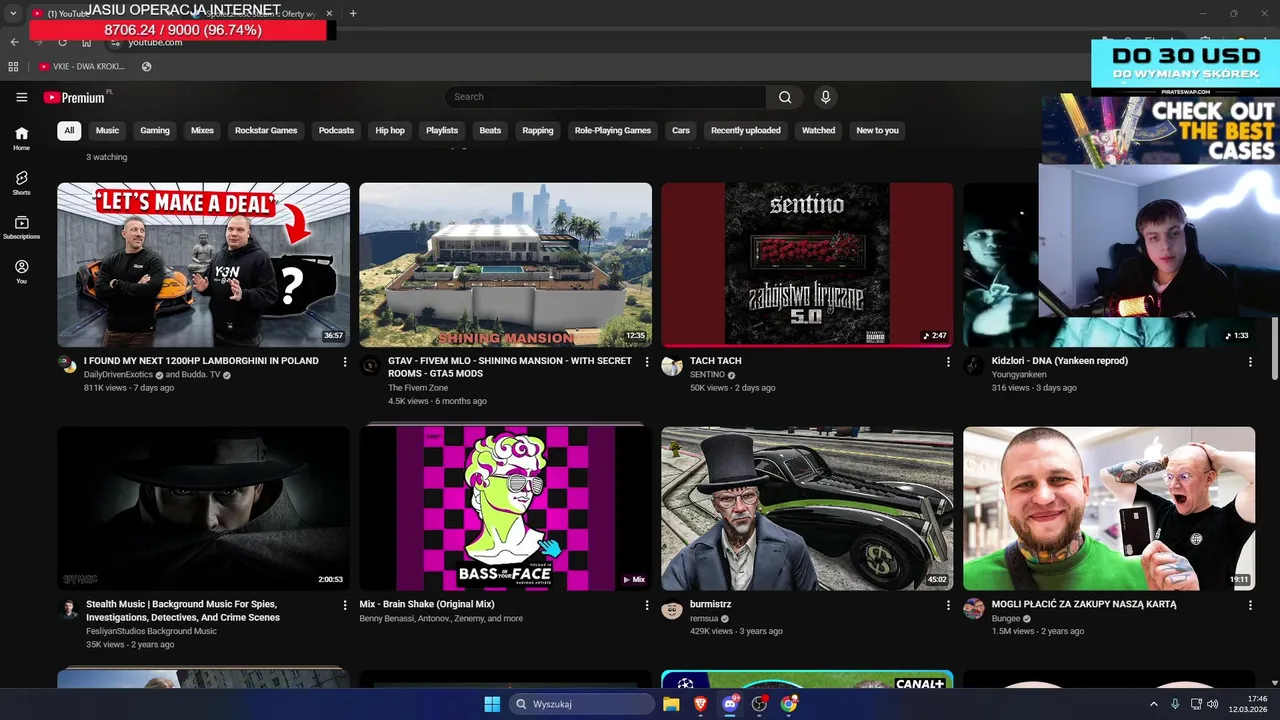Screen dimensions: 1280x720
Task: Open three-dot menu for Kidzlori DNA video
Action: point(1250,362)
